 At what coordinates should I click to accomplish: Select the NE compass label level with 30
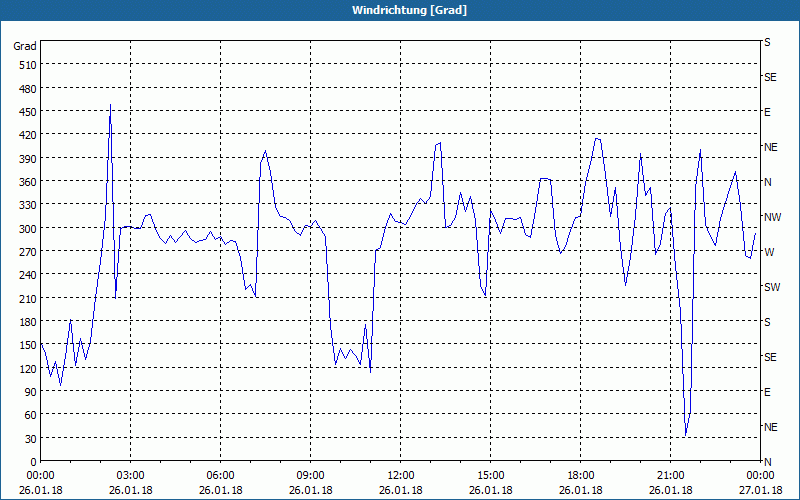coord(770,427)
